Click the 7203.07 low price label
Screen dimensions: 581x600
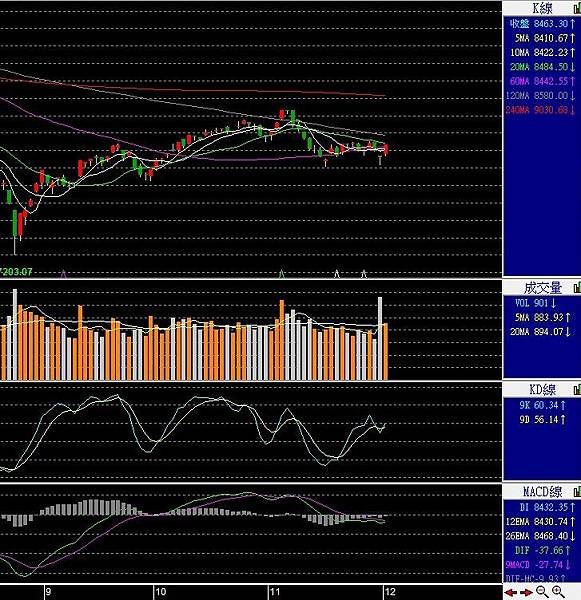click(16, 272)
